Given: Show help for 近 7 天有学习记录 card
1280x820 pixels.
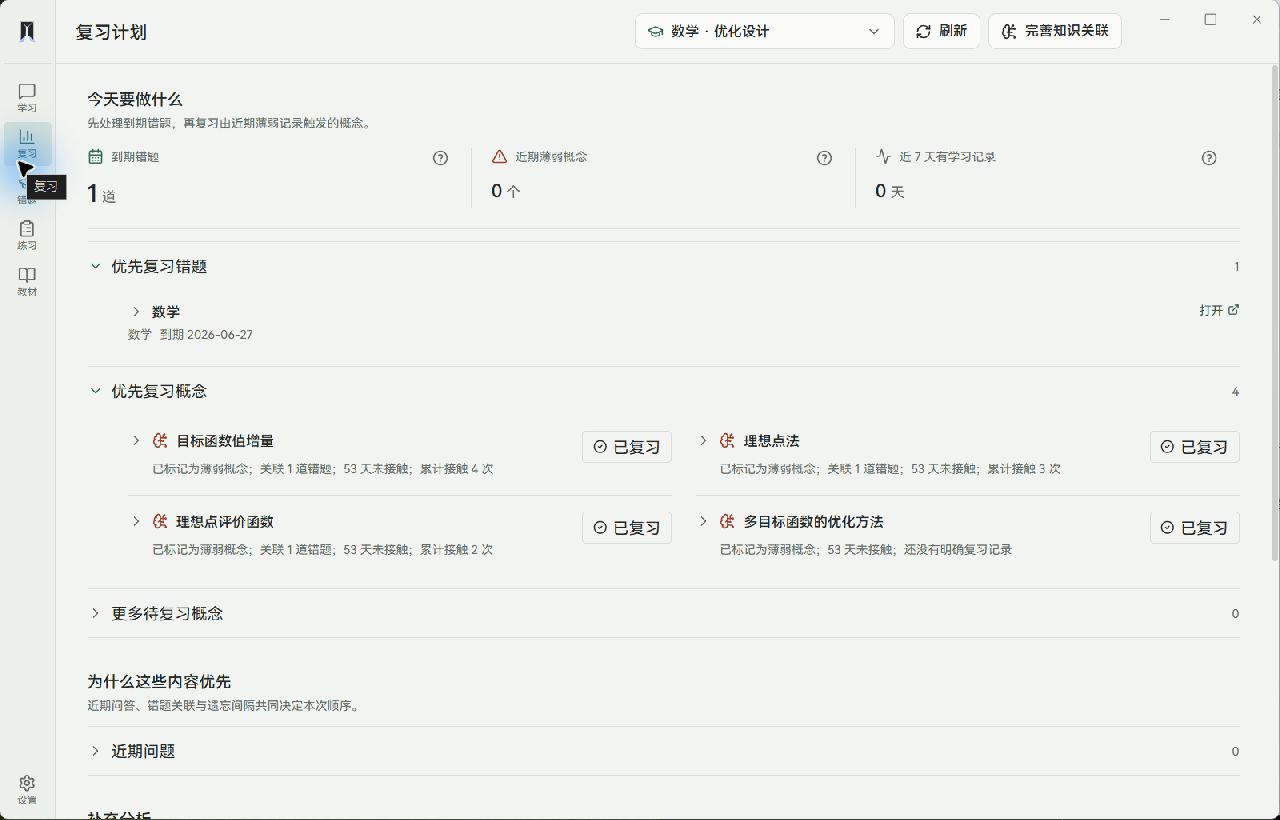Looking at the screenshot, I should [x=1209, y=158].
